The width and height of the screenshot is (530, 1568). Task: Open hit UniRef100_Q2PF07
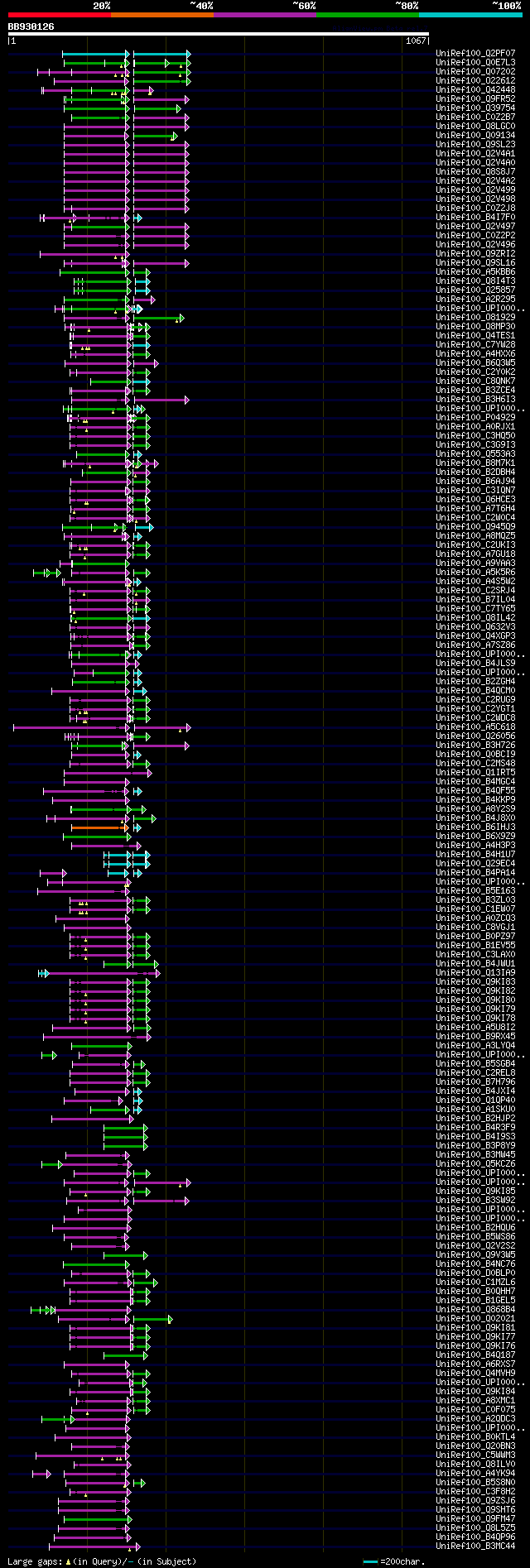click(475, 54)
